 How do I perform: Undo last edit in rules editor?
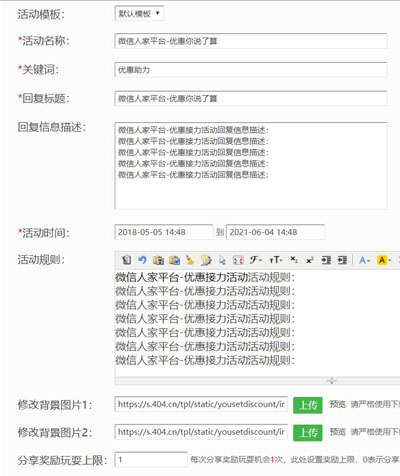(x=142, y=260)
